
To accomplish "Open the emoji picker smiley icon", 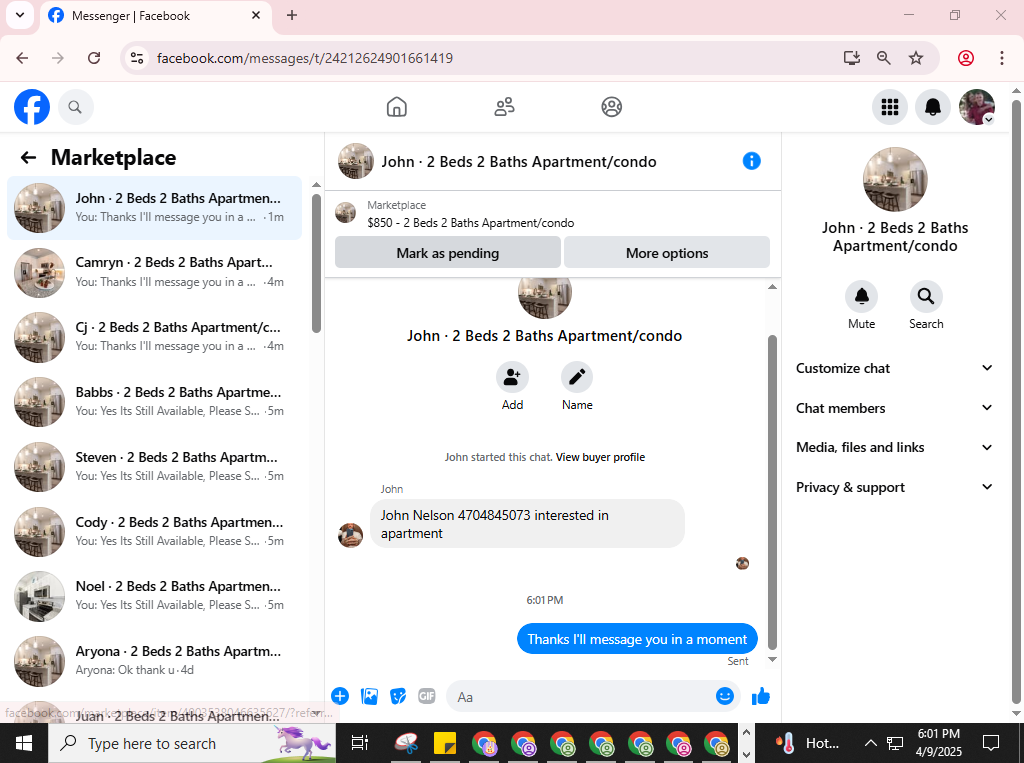I will (724, 696).
